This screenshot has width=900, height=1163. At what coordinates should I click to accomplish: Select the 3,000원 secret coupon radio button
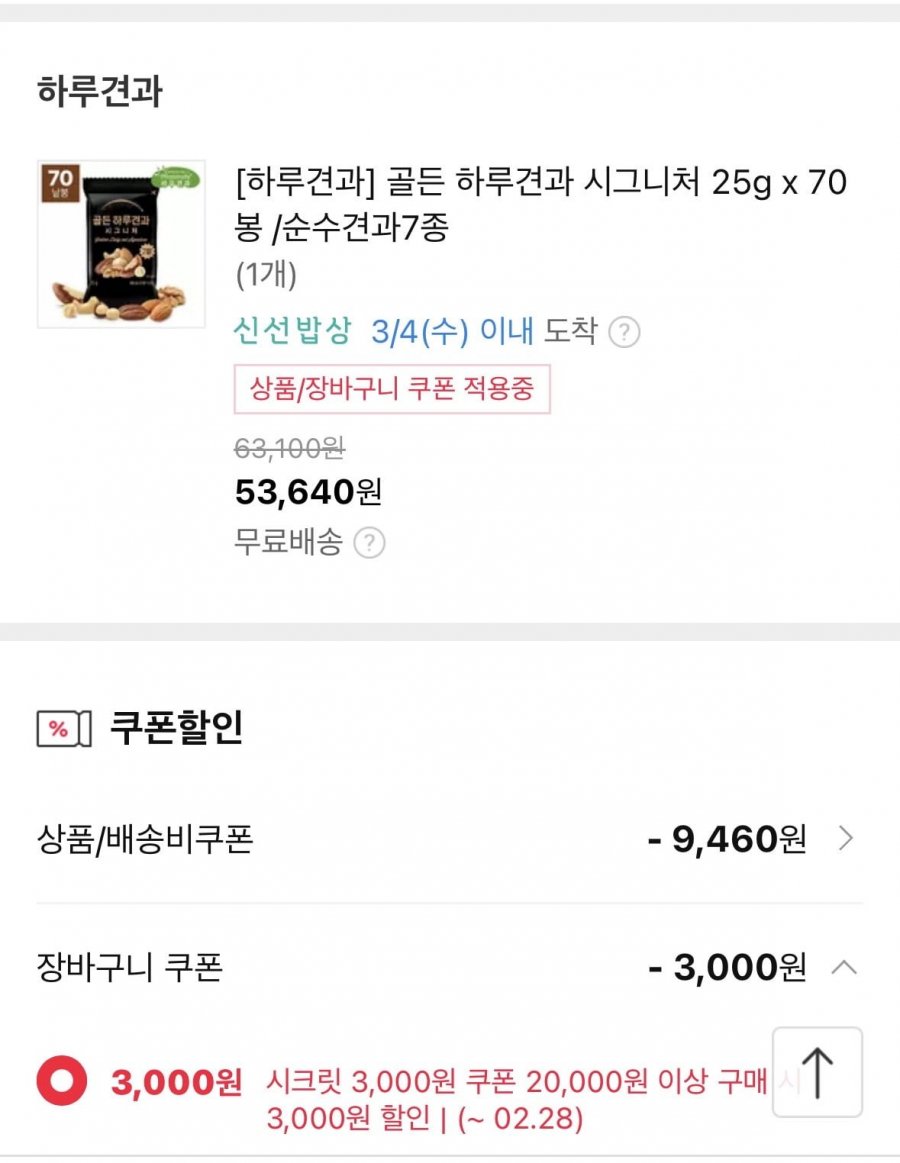coord(62,1081)
